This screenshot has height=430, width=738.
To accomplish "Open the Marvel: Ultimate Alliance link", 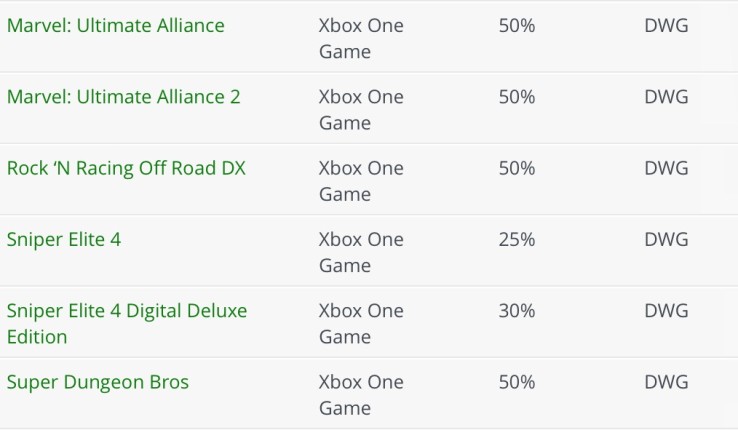I will pos(115,25).
